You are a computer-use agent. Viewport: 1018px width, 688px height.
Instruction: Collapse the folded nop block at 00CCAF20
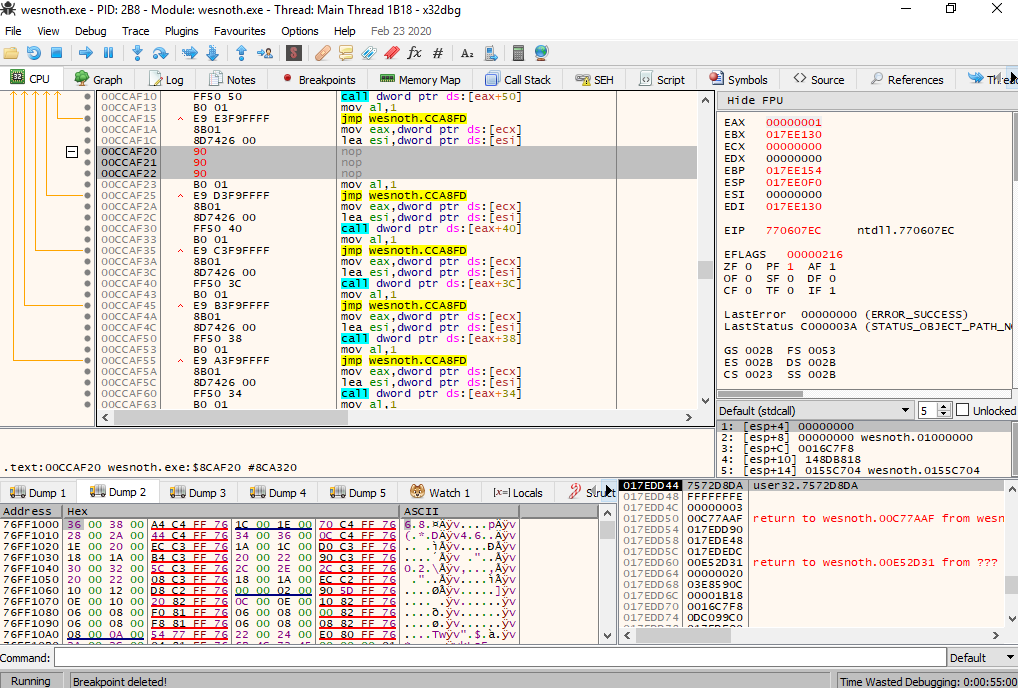72,152
